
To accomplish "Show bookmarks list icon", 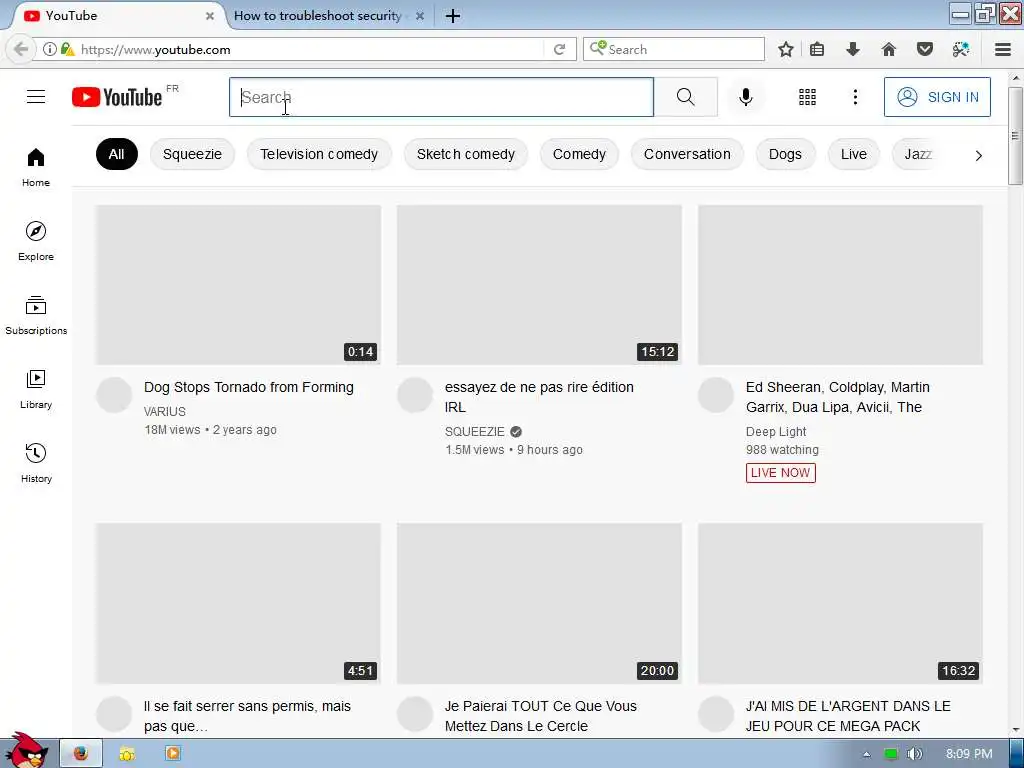I will pyautogui.click(x=817, y=49).
